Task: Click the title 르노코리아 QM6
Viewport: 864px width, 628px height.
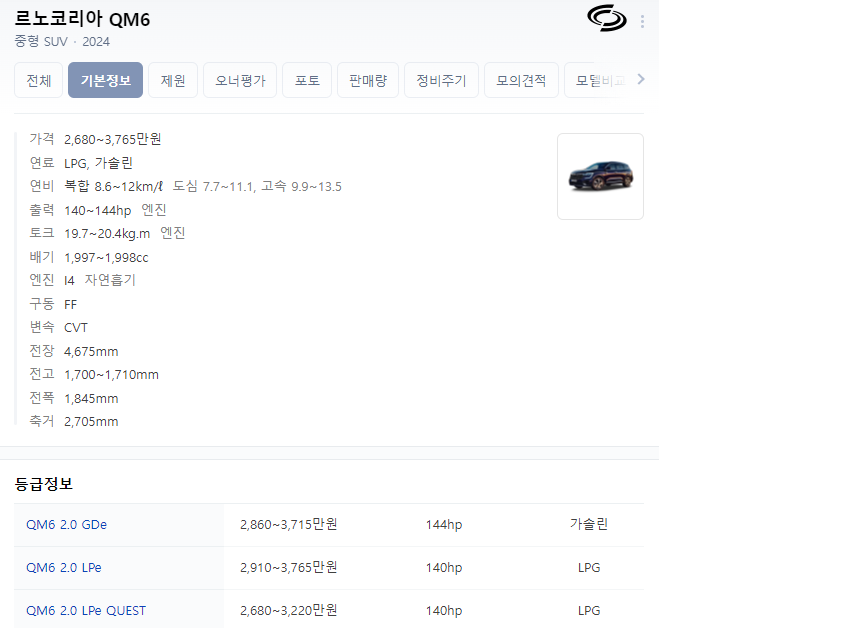Action: point(82,19)
